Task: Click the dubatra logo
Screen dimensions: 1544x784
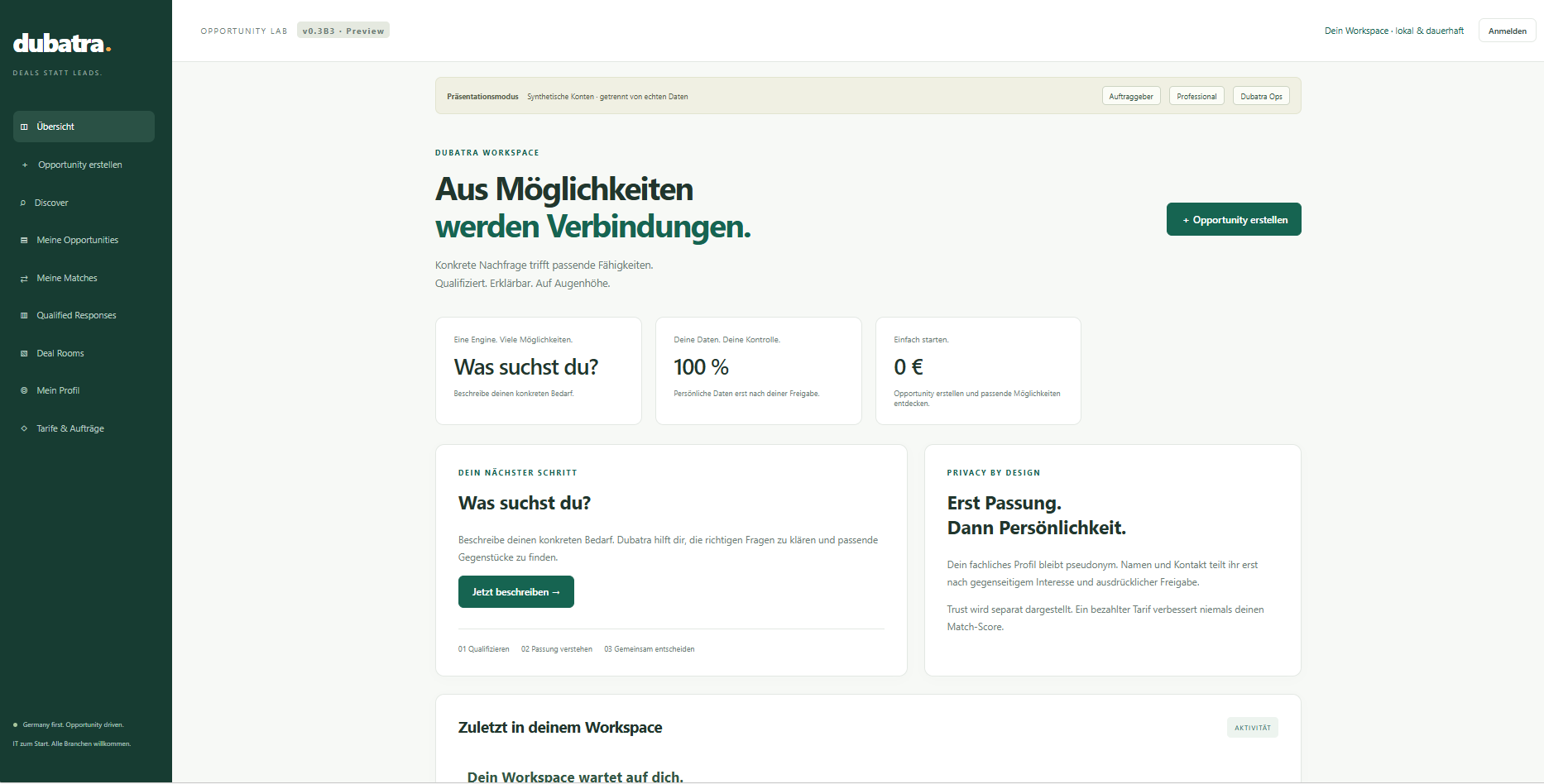Action: tap(62, 43)
